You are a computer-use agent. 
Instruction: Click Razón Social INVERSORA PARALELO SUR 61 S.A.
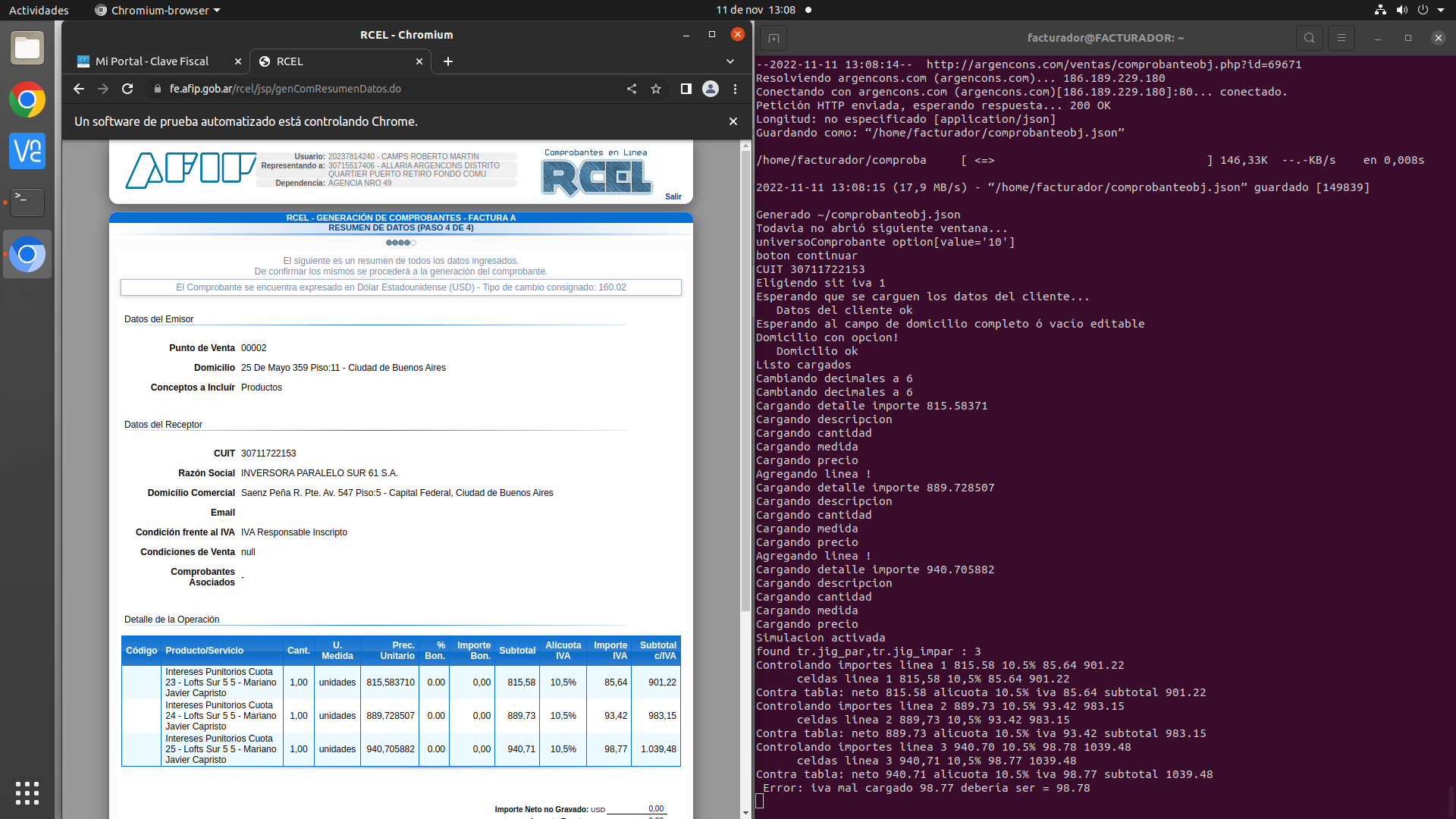(319, 473)
